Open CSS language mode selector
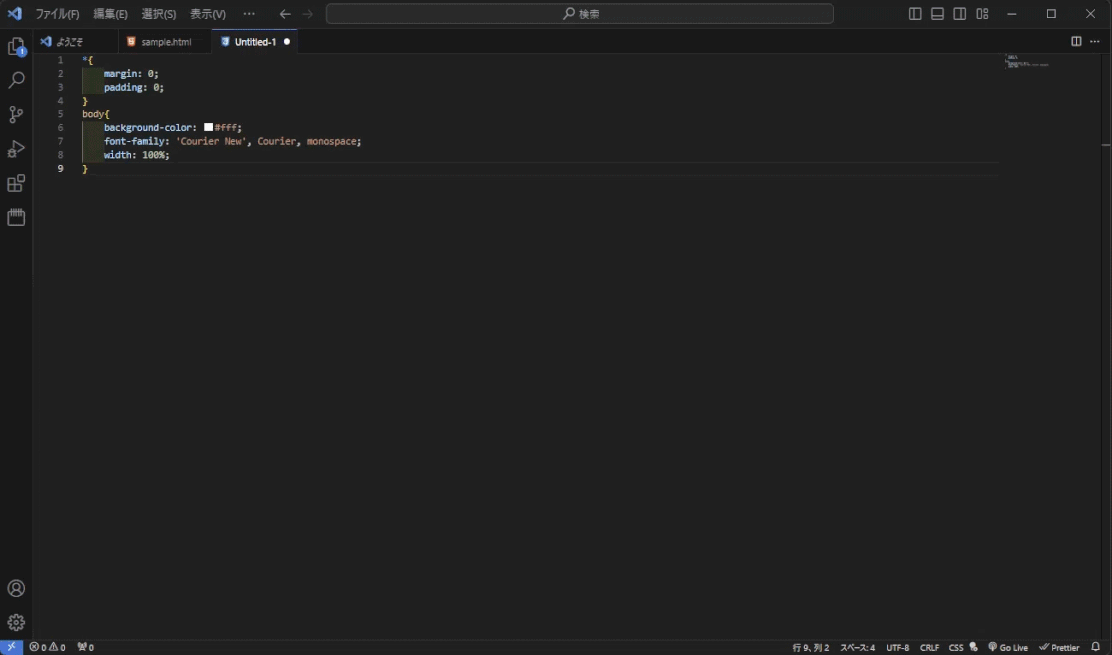1112x655 pixels. (955, 647)
